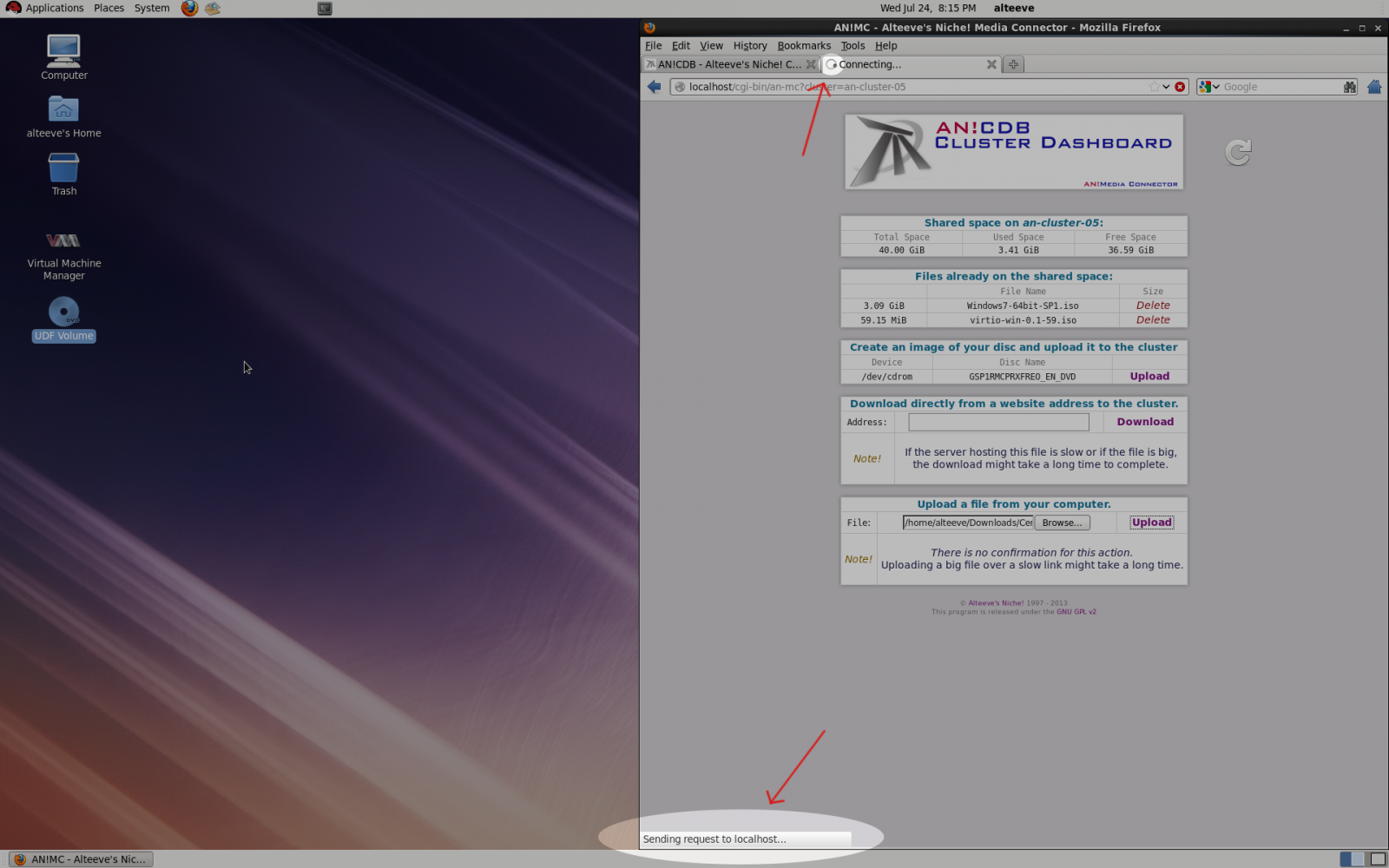Click Download next to the address field

pos(1144,422)
